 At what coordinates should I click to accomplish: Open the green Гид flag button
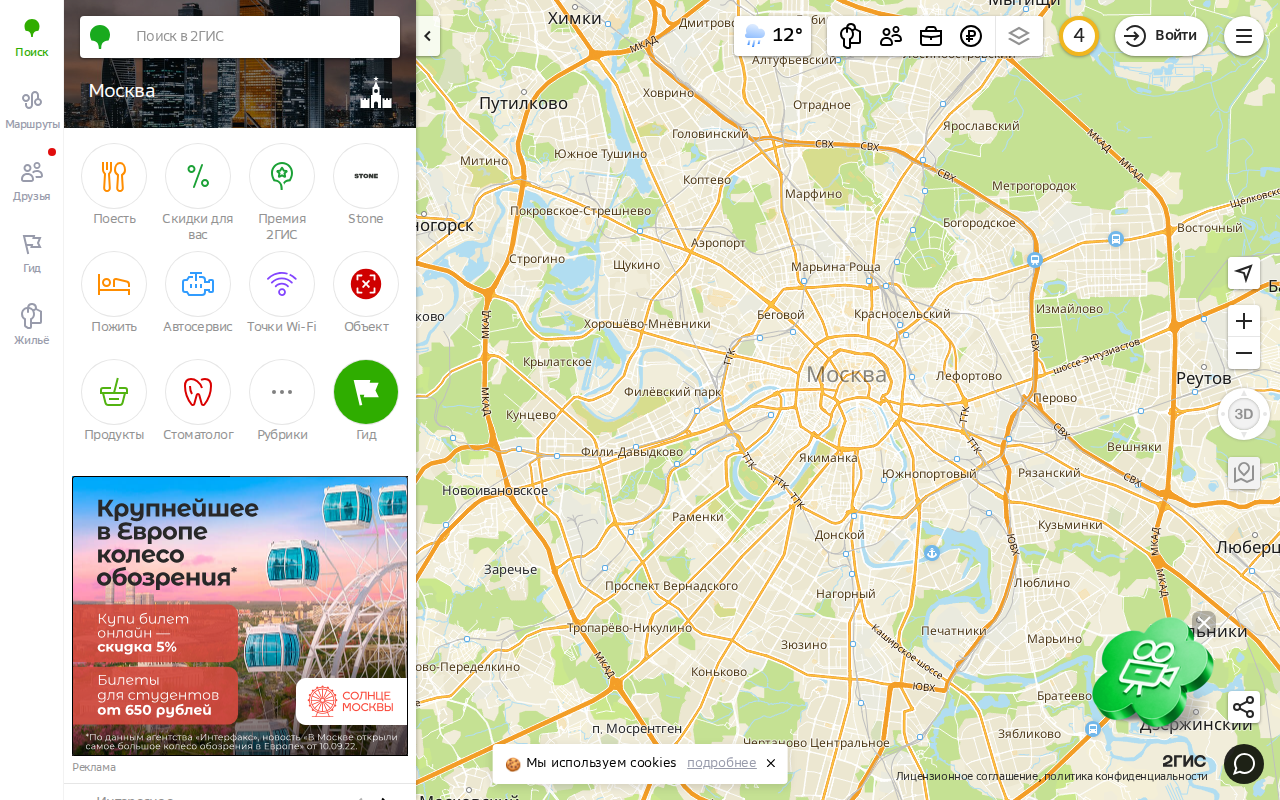[x=366, y=392]
